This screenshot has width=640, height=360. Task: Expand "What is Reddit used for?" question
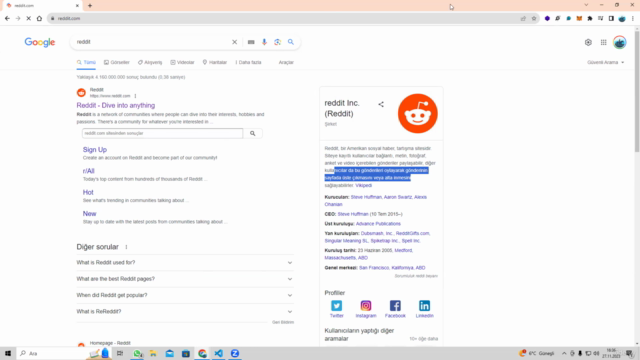click(x=185, y=262)
